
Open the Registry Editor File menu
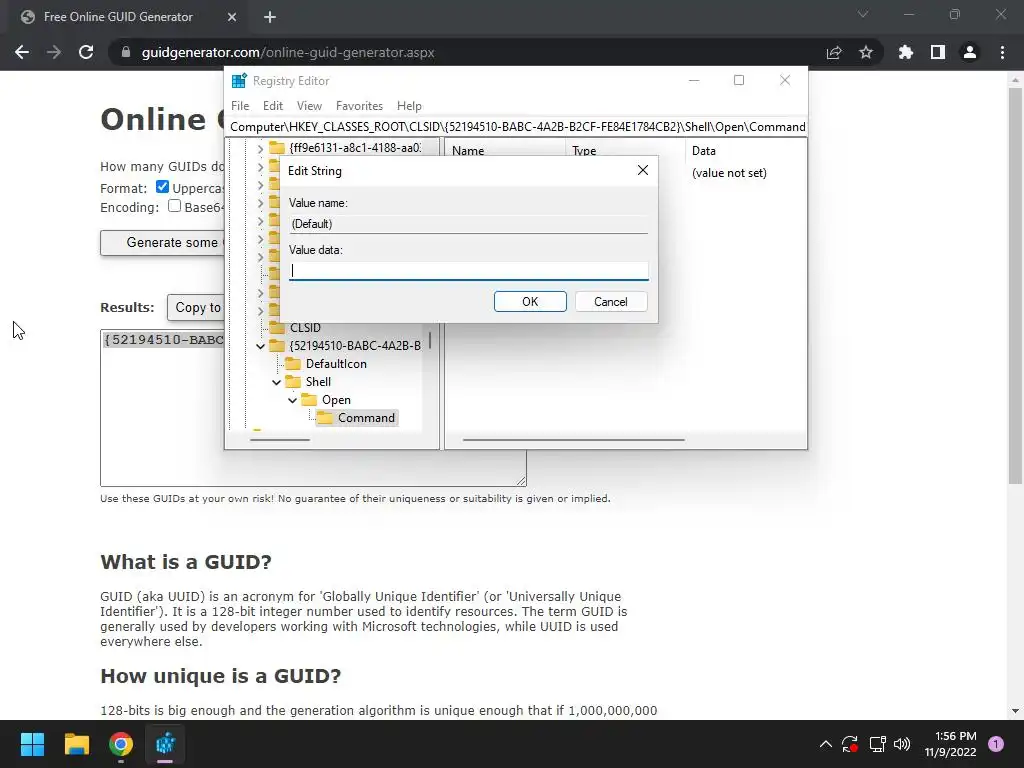click(240, 106)
